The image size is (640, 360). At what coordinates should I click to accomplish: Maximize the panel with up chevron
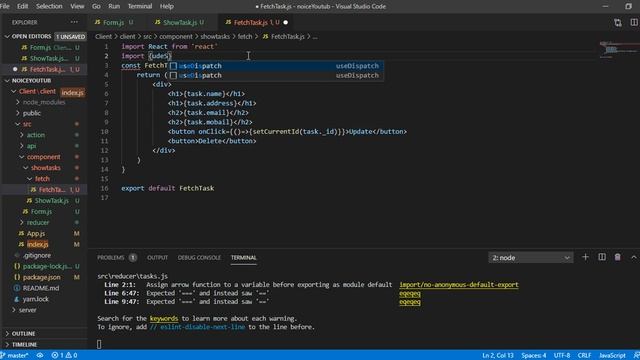point(633,257)
